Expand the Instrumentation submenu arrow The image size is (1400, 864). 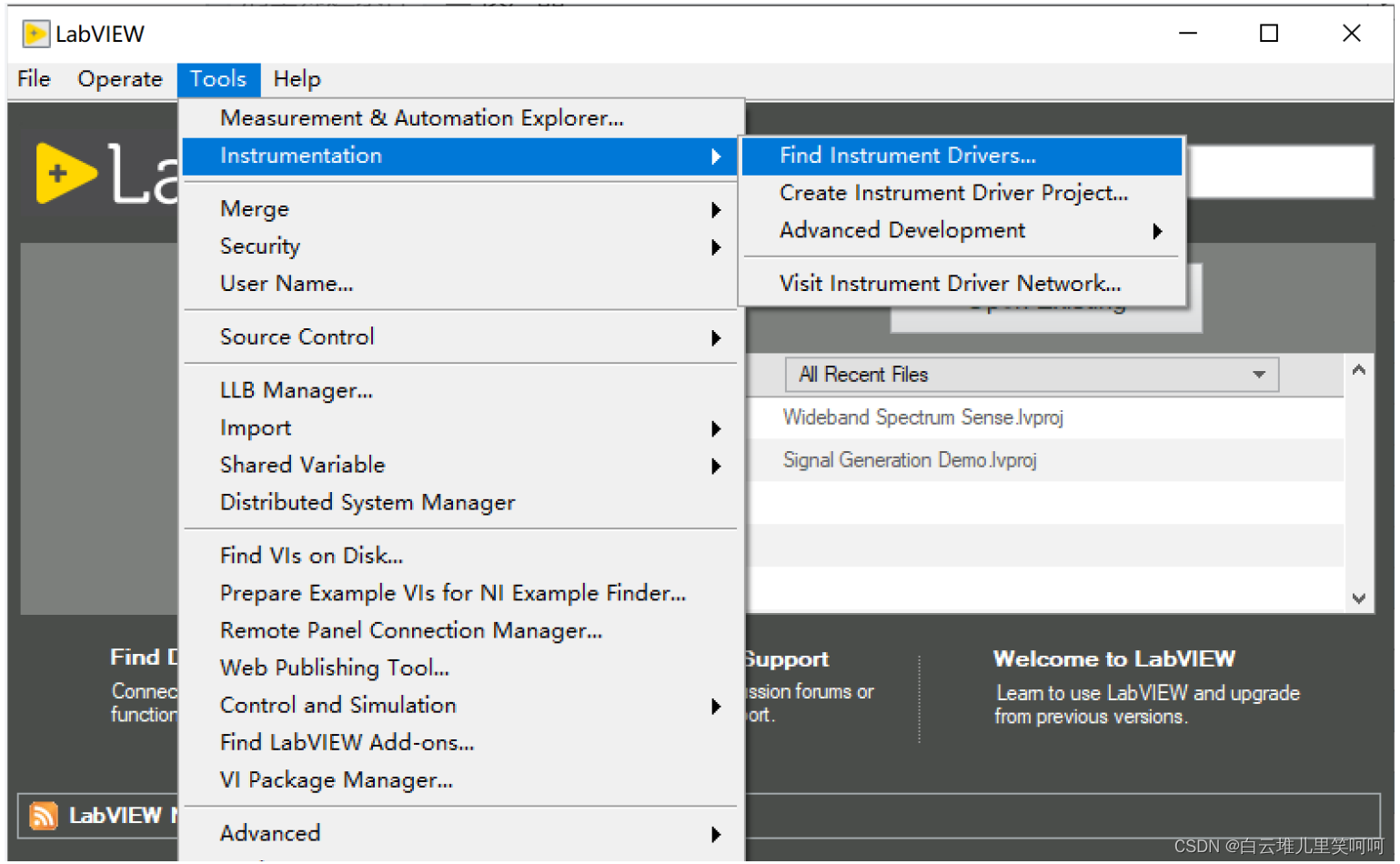pos(717,156)
